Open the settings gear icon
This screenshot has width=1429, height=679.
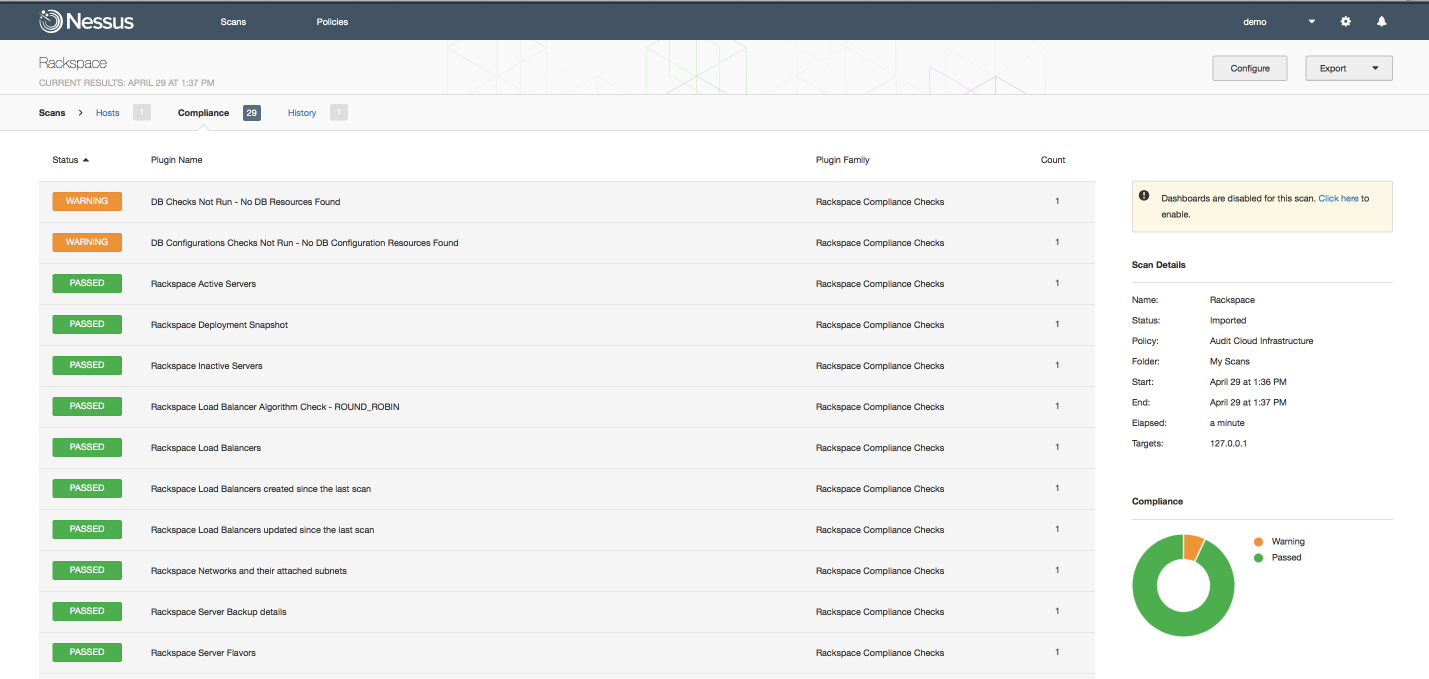click(1346, 21)
